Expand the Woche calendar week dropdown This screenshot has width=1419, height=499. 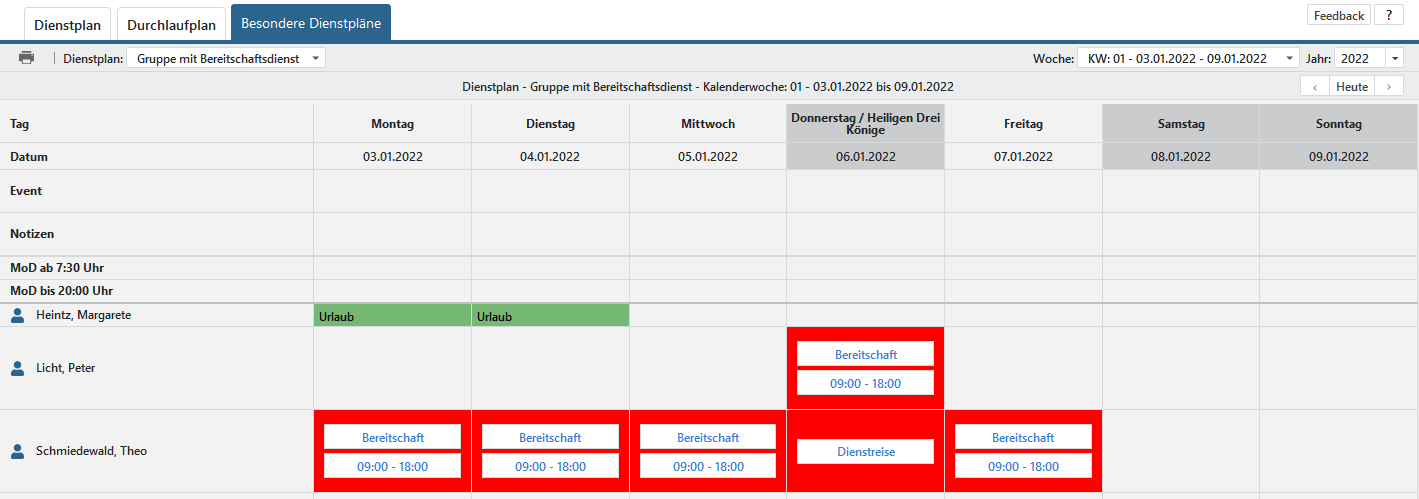[1187, 59]
